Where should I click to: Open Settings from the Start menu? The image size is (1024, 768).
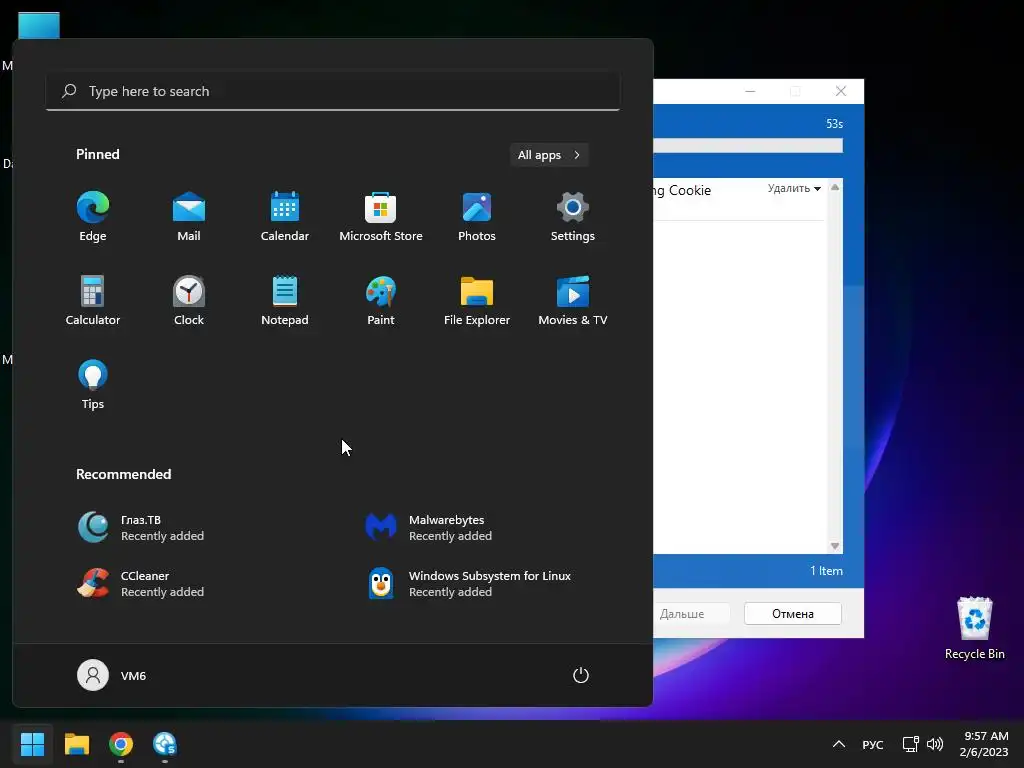point(573,217)
